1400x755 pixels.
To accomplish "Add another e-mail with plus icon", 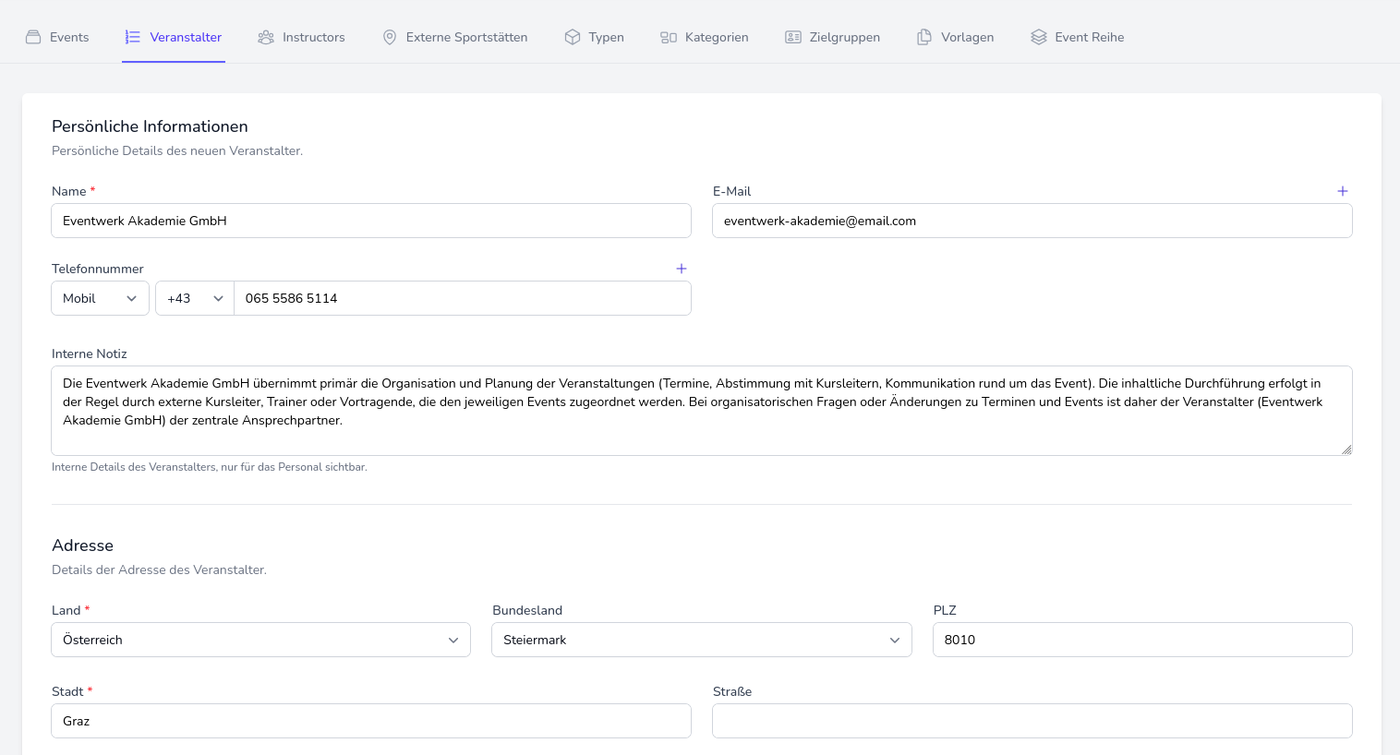I will point(1342,191).
